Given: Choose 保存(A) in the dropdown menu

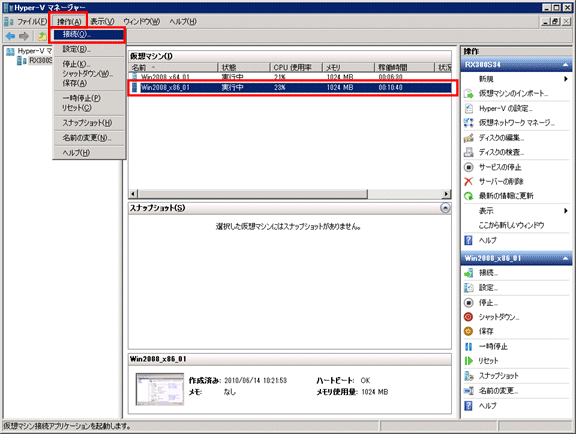Looking at the screenshot, I should 89,83.
